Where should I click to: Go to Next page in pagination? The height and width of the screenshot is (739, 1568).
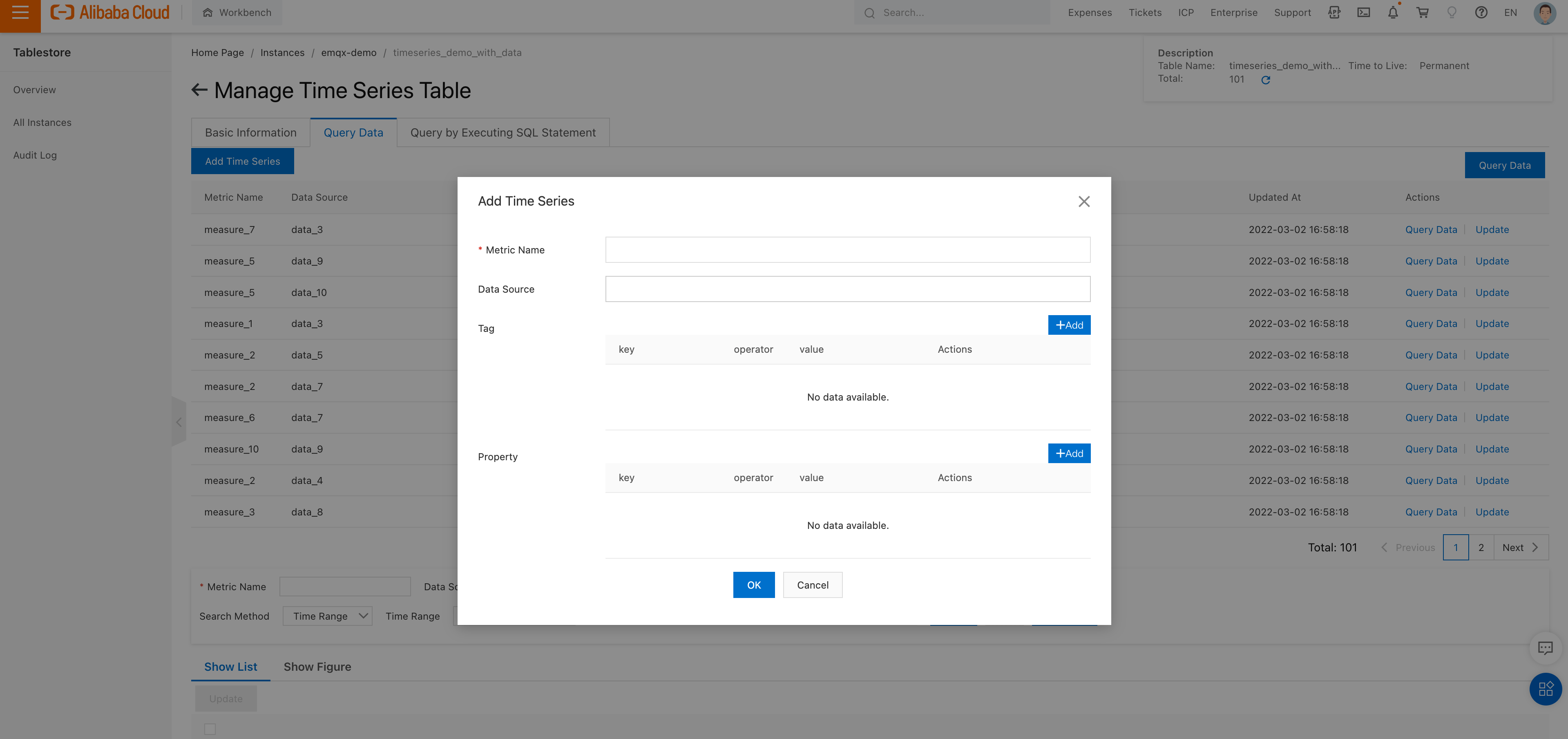click(x=1520, y=547)
